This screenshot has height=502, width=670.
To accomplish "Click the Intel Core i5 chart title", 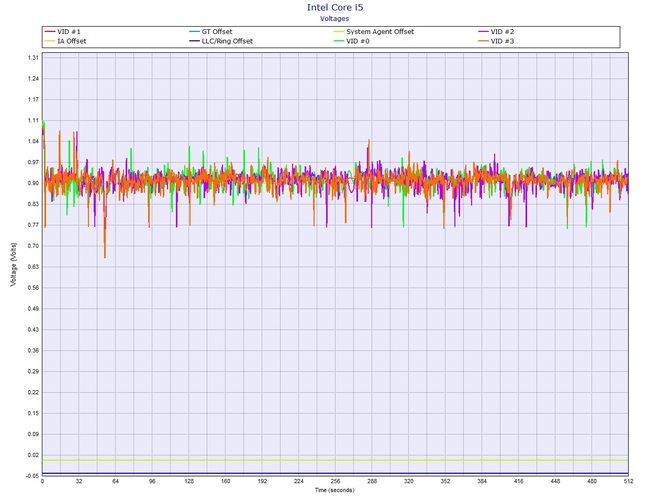I will (335, 7).
